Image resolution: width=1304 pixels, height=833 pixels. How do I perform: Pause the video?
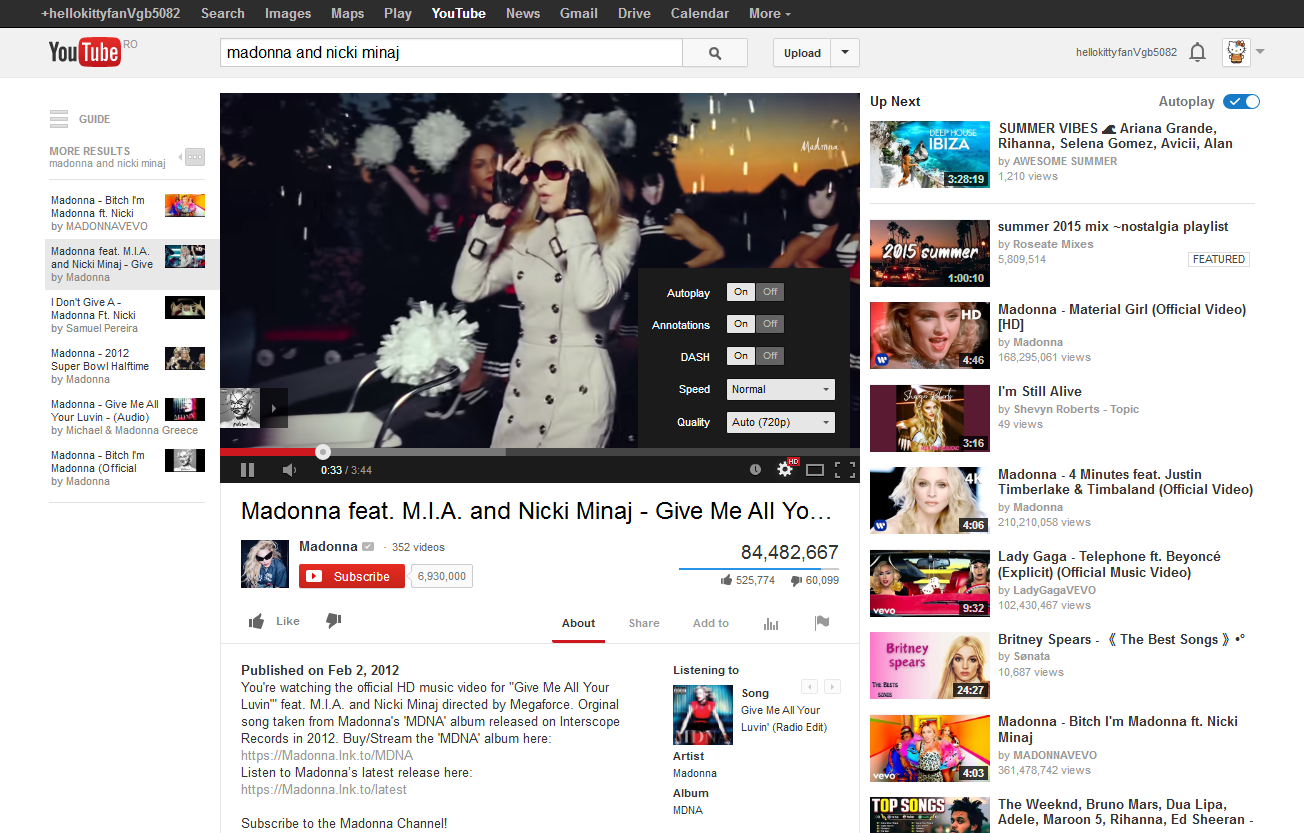247,469
